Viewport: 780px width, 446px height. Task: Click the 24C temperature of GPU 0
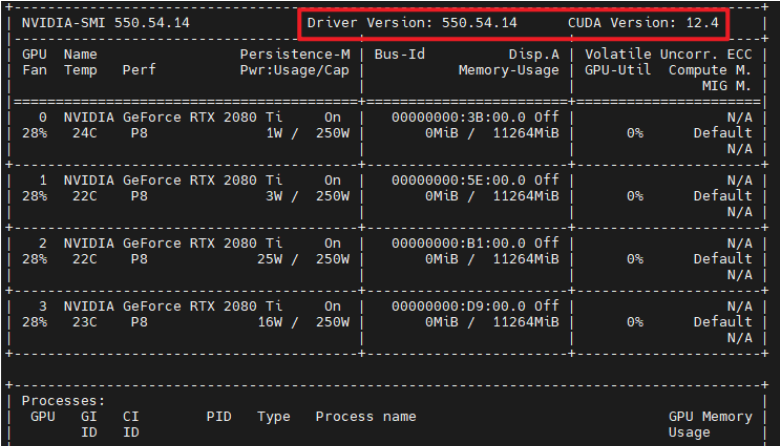click(x=85, y=133)
